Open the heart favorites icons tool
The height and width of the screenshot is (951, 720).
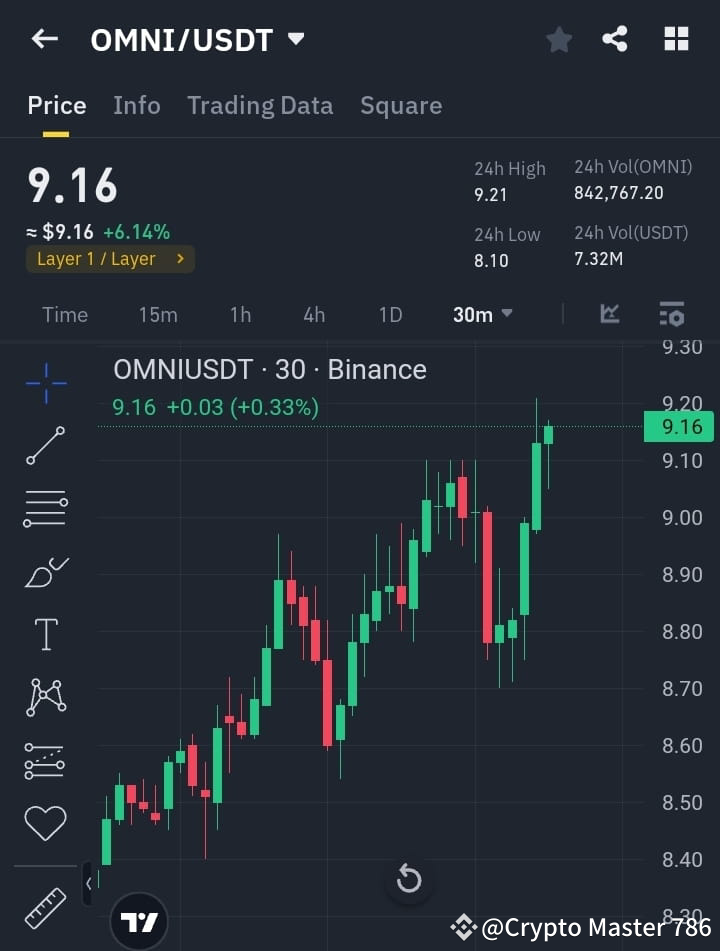pos(45,823)
